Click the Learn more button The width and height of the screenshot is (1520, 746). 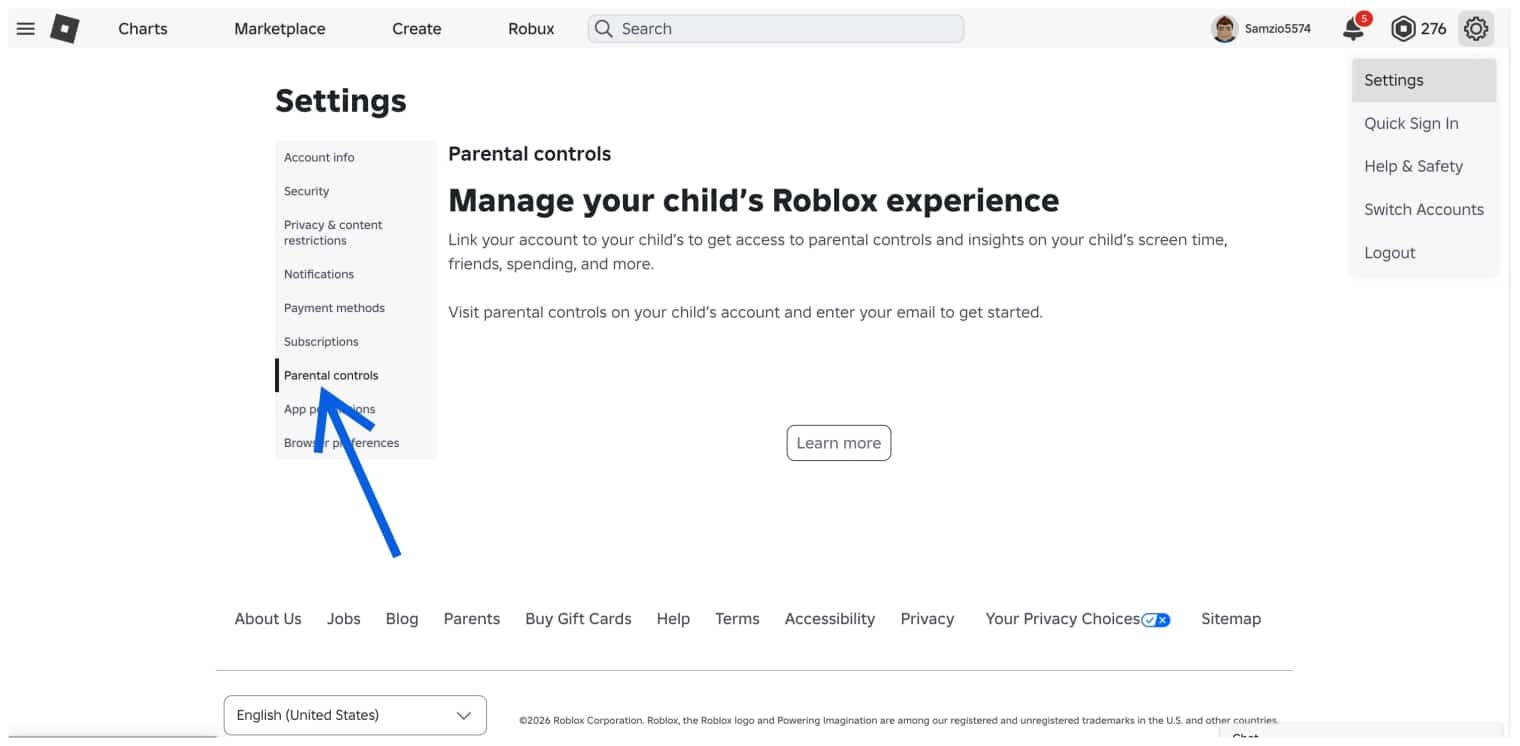coord(839,442)
